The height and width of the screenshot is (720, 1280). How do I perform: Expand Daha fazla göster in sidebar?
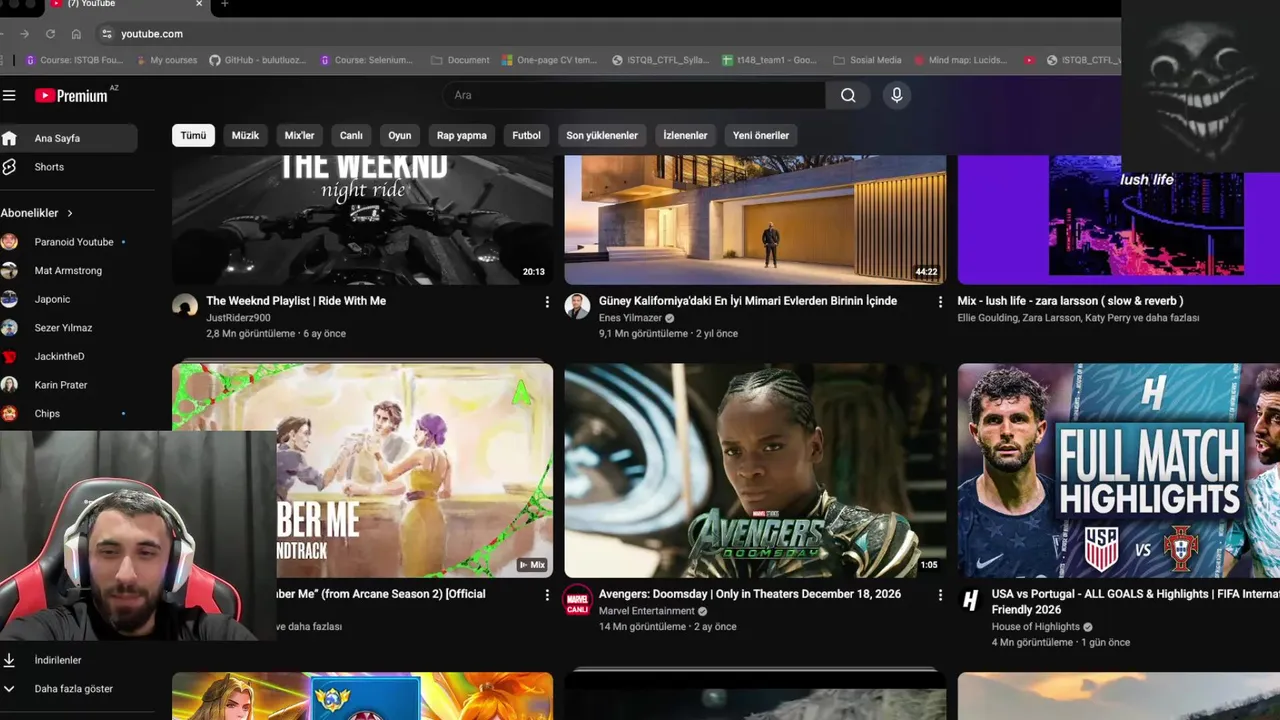(x=68, y=689)
